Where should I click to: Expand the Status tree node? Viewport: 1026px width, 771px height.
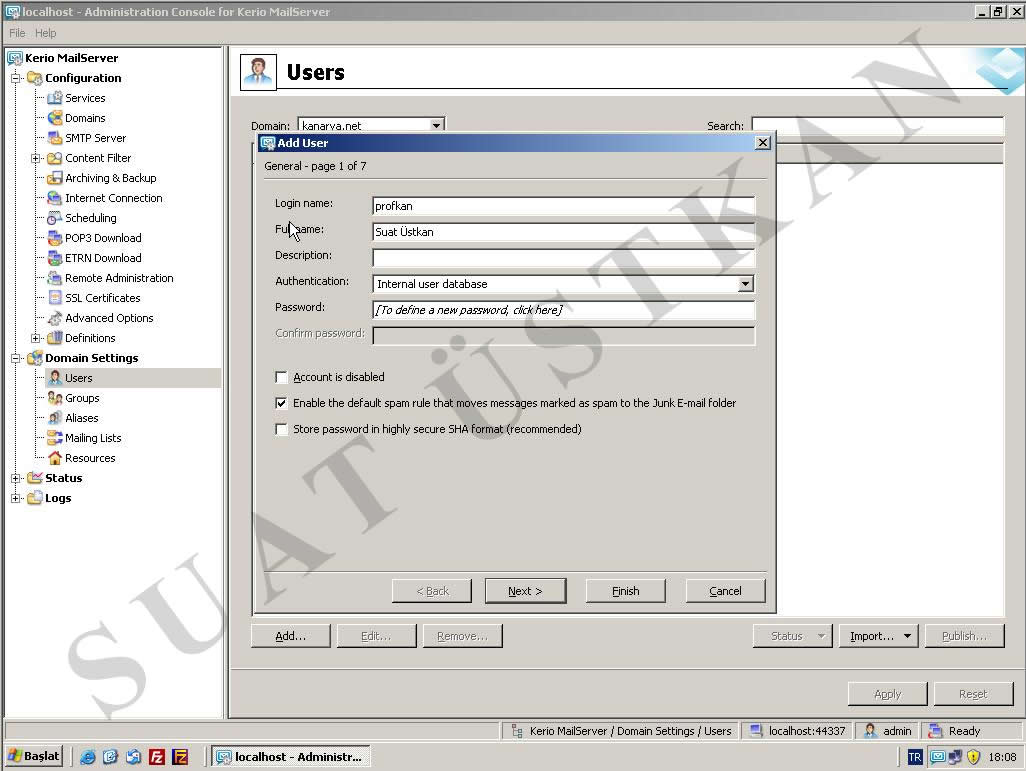[x=16, y=478]
